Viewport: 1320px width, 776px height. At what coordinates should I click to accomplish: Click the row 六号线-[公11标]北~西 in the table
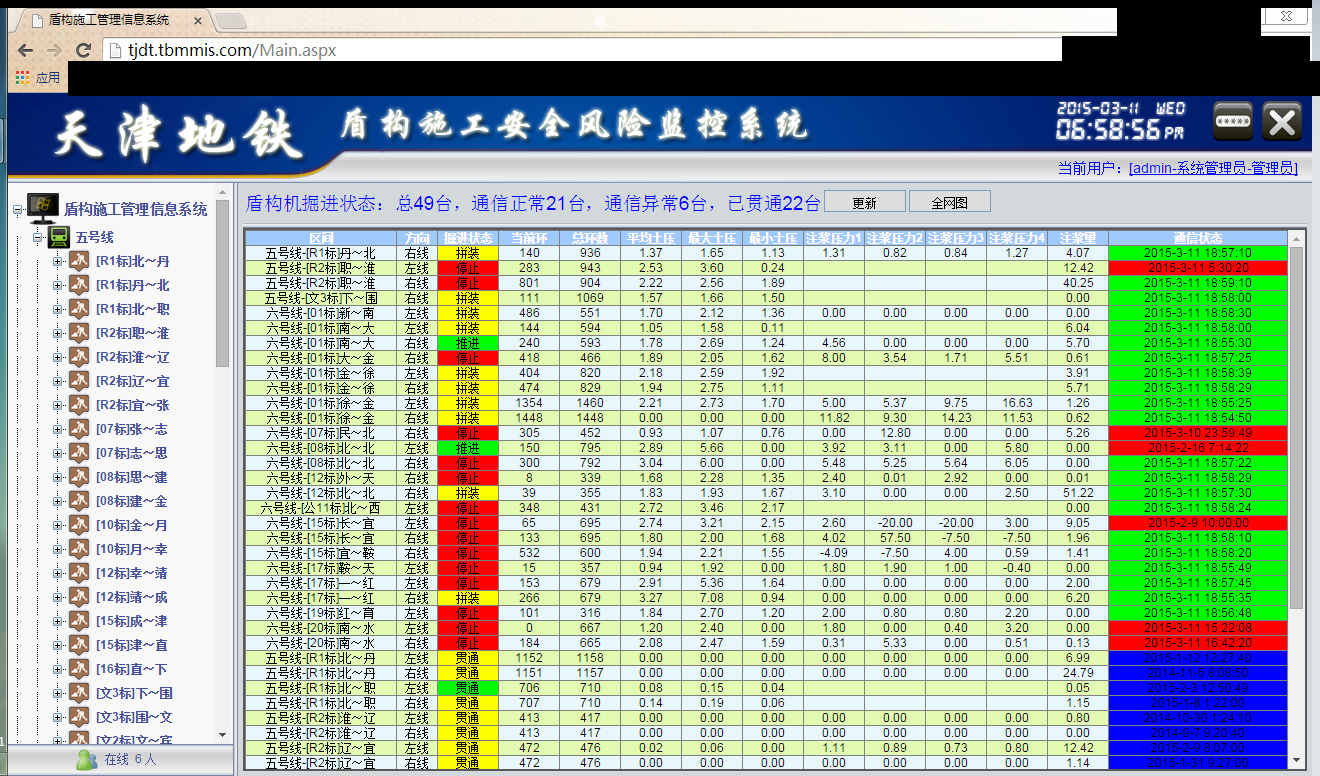767,508
